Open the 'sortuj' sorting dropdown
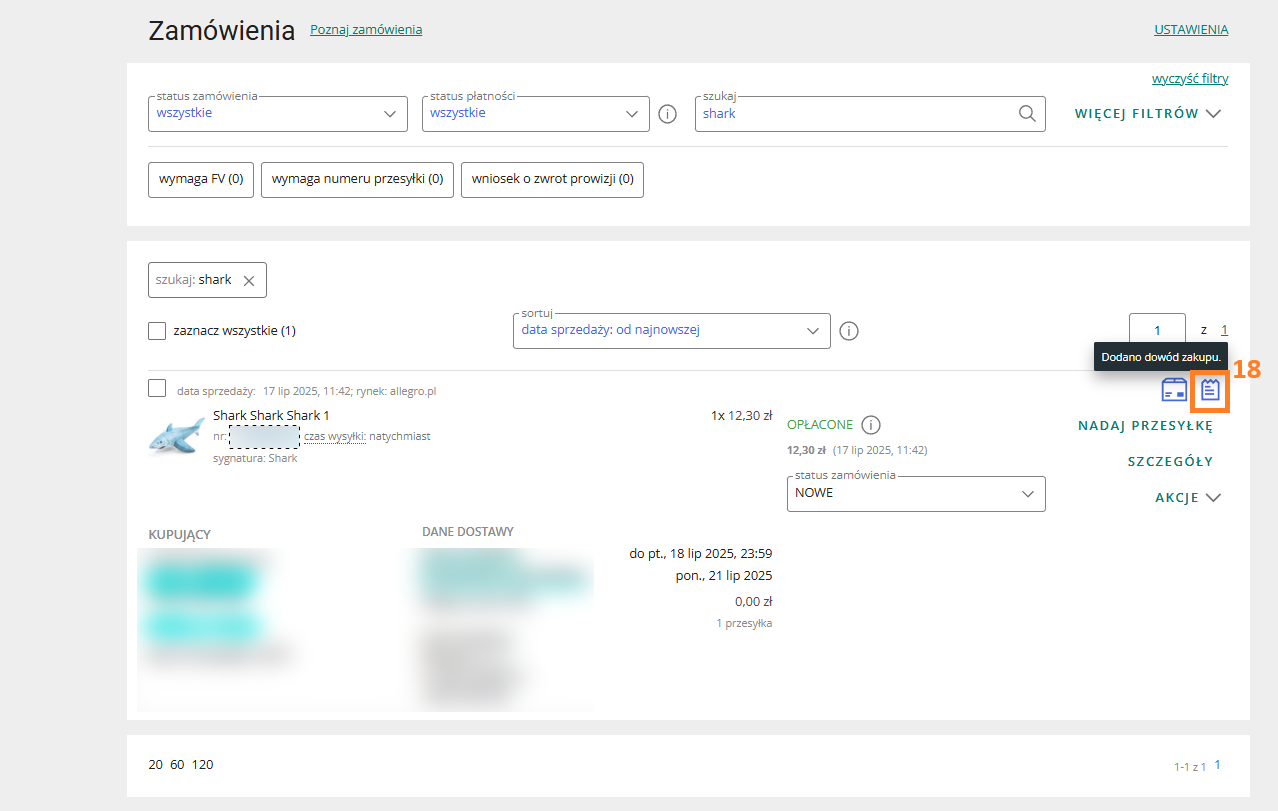The width and height of the screenshot is (1278, 811). (671, 331)
